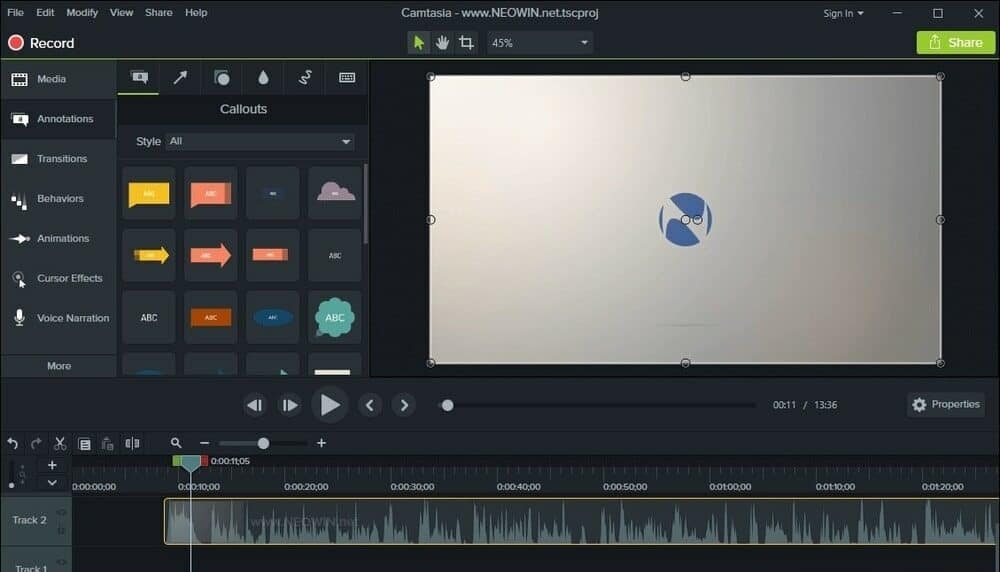The image size is (1000, 572).
Task: Select the Crop tool above the canvas
Action: pyautogui.click(x=466, y=43)
